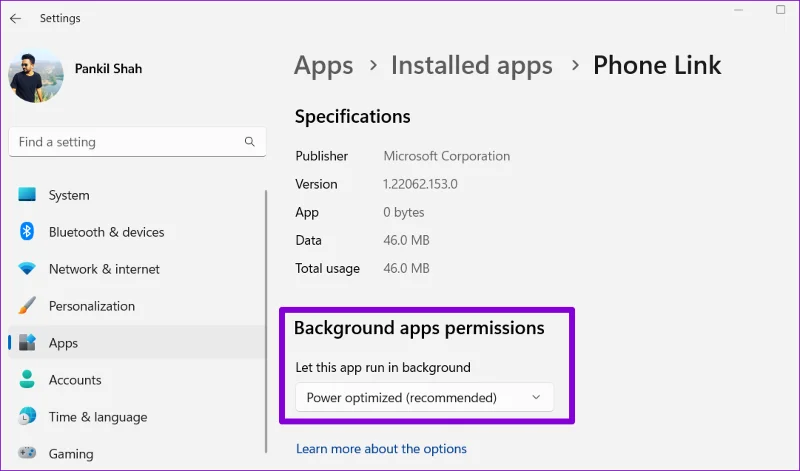
Task: Click the search magnifier icon
Action: click(x=249, y=142)
